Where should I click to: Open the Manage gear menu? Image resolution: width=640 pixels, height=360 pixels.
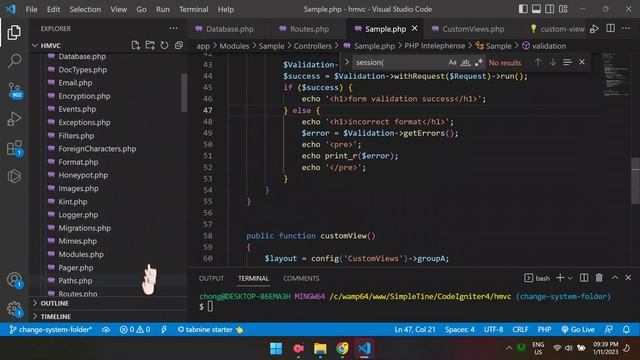[15, 309]
